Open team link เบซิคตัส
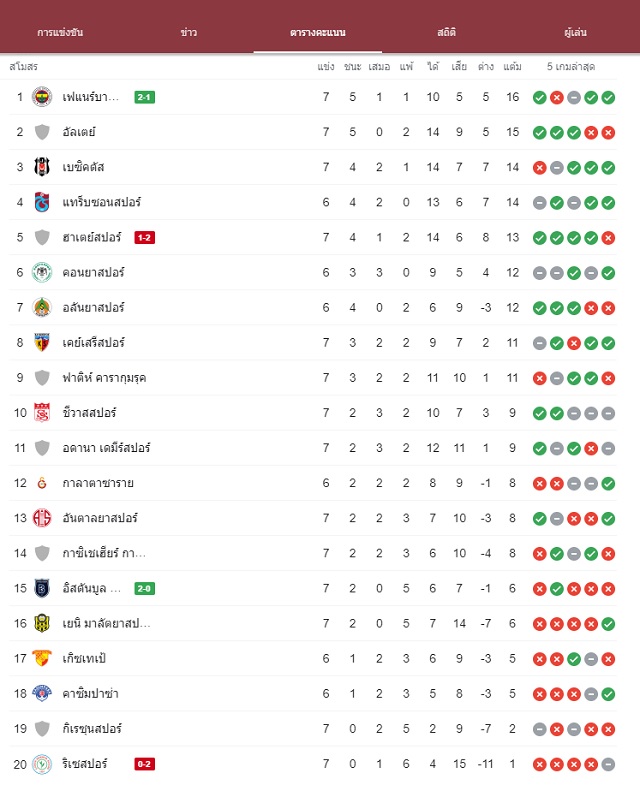This screenshot has height=785, width=640. [83, 167]
